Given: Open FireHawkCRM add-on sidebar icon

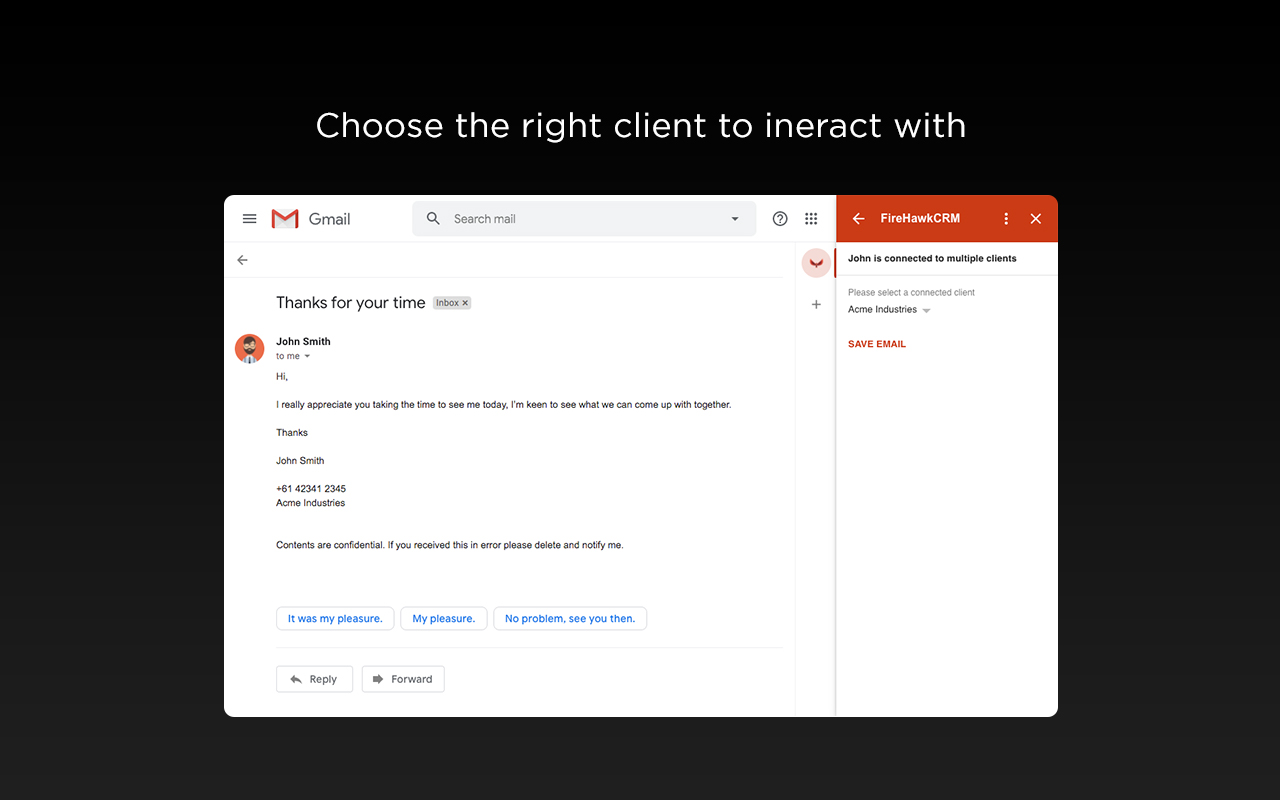Looking at the screenshot, I should pos(816,263).
